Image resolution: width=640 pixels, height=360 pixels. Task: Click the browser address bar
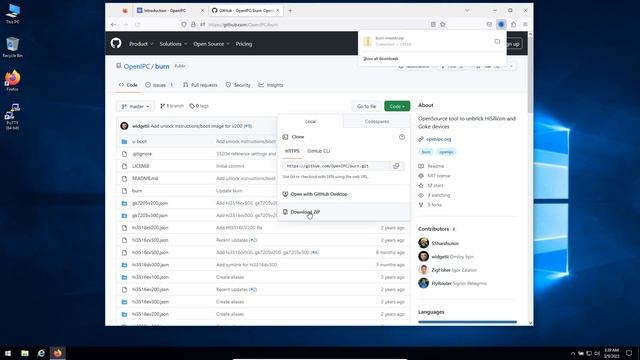point(314,24)
